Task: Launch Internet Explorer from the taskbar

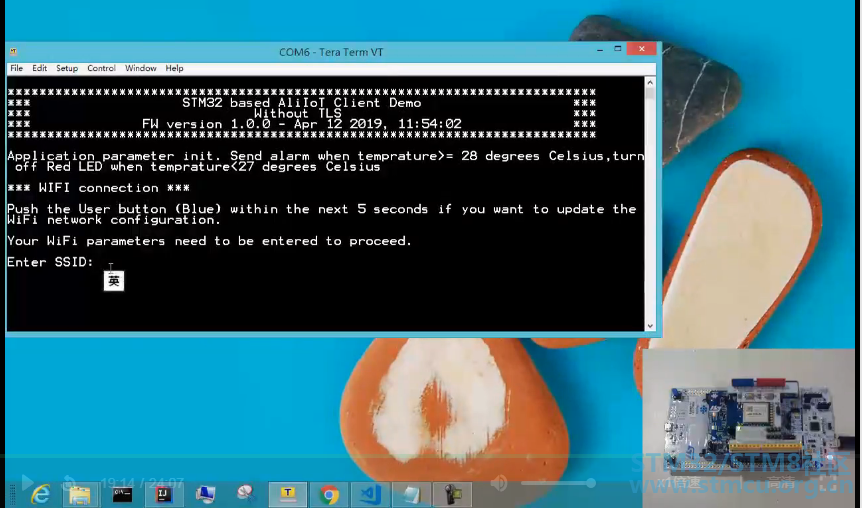Action: coord(41,495)
